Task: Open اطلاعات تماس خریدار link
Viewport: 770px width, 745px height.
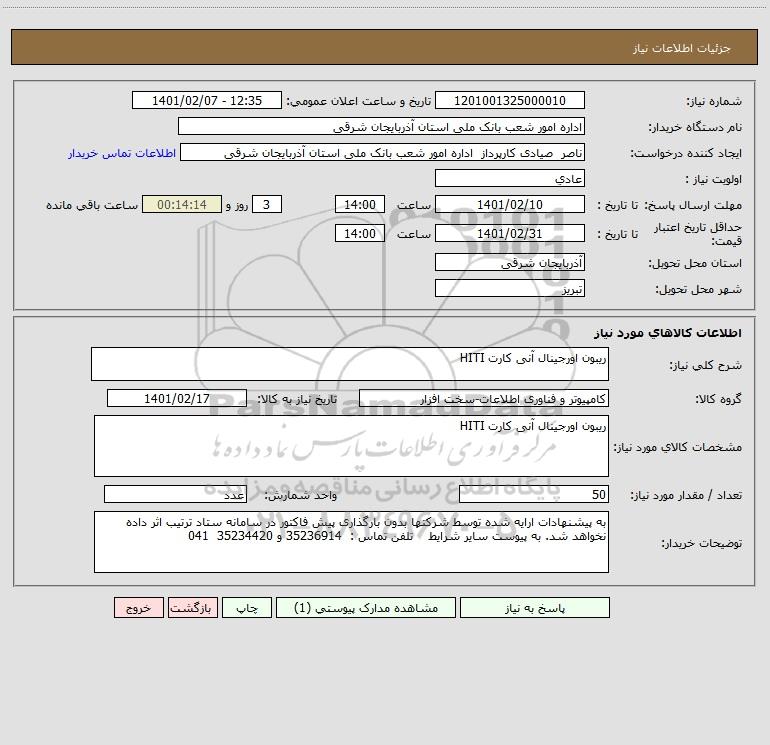Action: pos(122,153)
